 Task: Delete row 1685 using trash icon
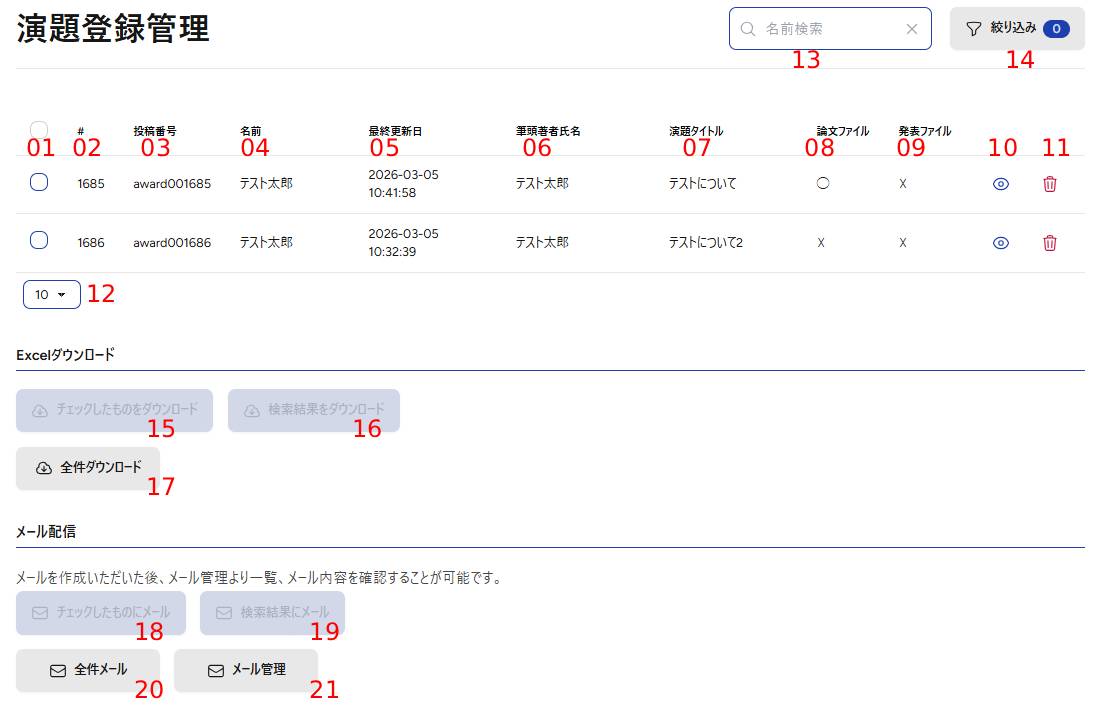click(1049, 184)
